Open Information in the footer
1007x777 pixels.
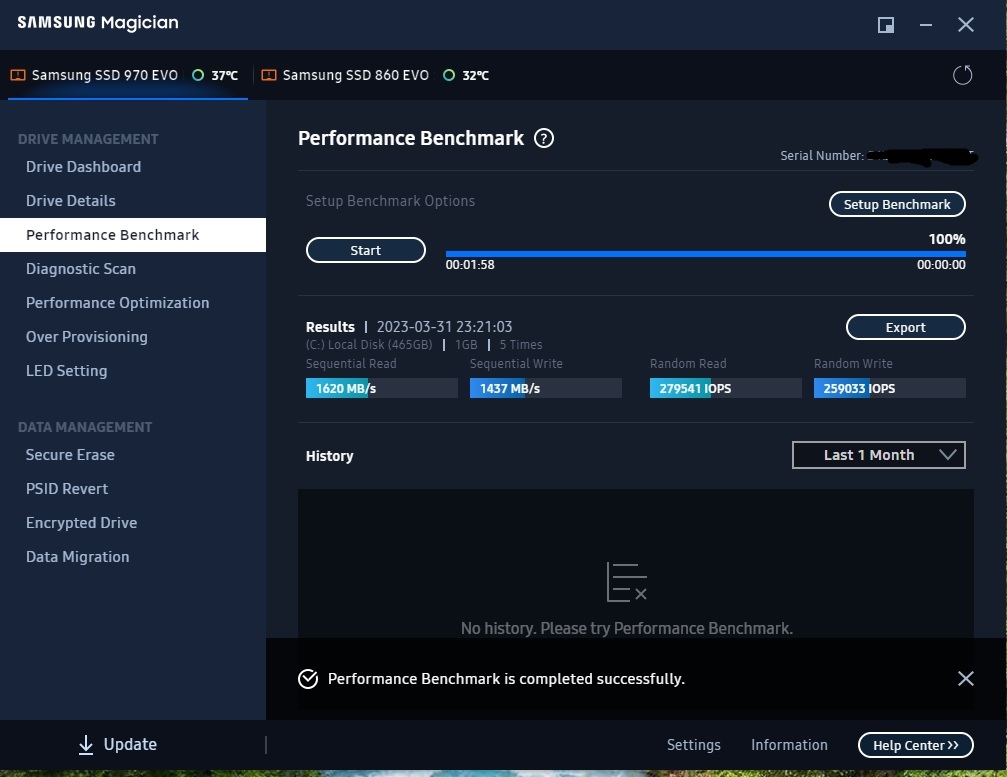pos(789,745)
